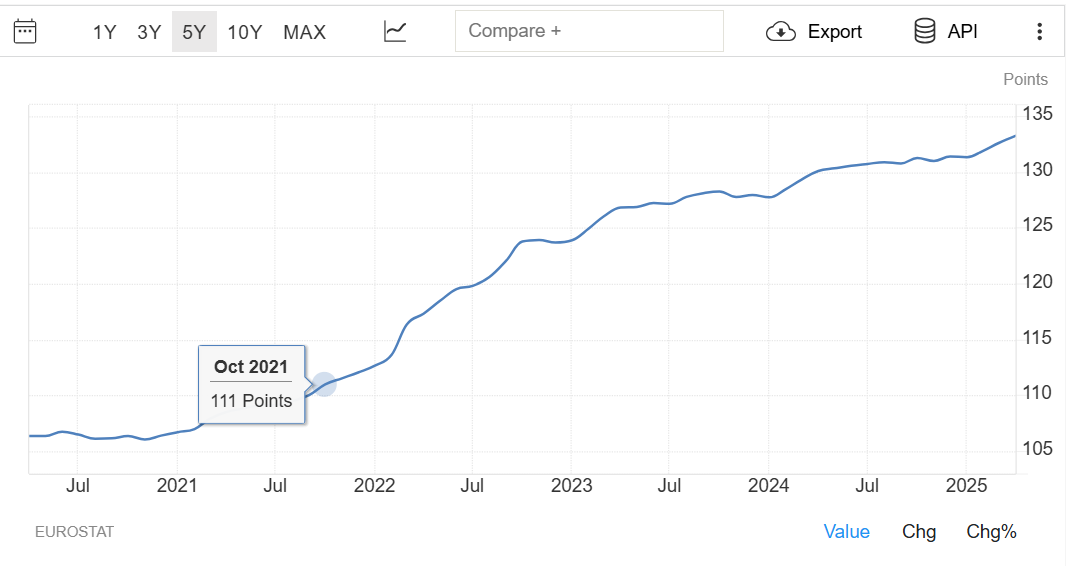Switch to the 10Y time range
Viewport: 1076px width, 566px height.
[245, 32]
